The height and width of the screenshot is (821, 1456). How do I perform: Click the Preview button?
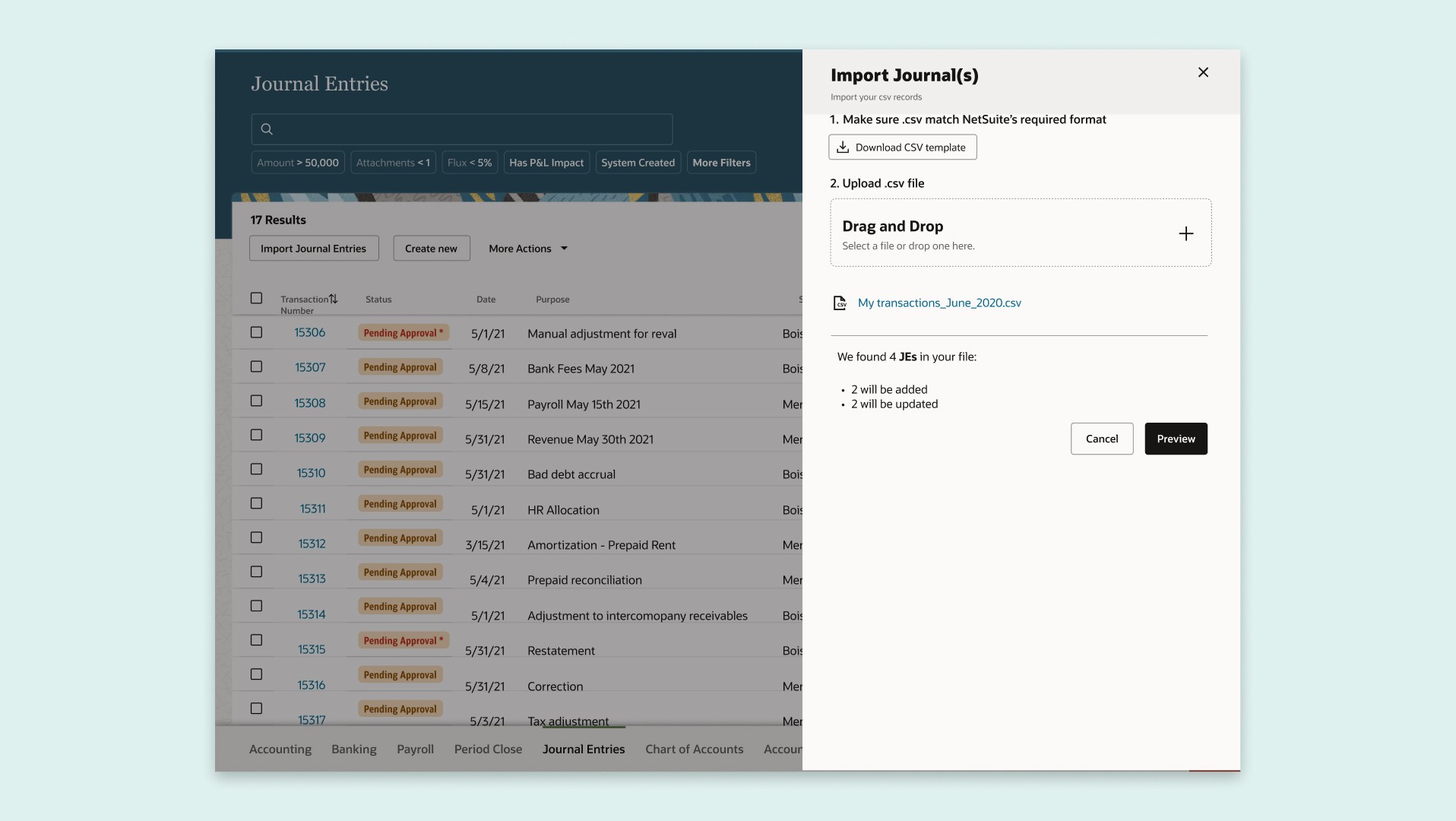[x=1176, y=439]
